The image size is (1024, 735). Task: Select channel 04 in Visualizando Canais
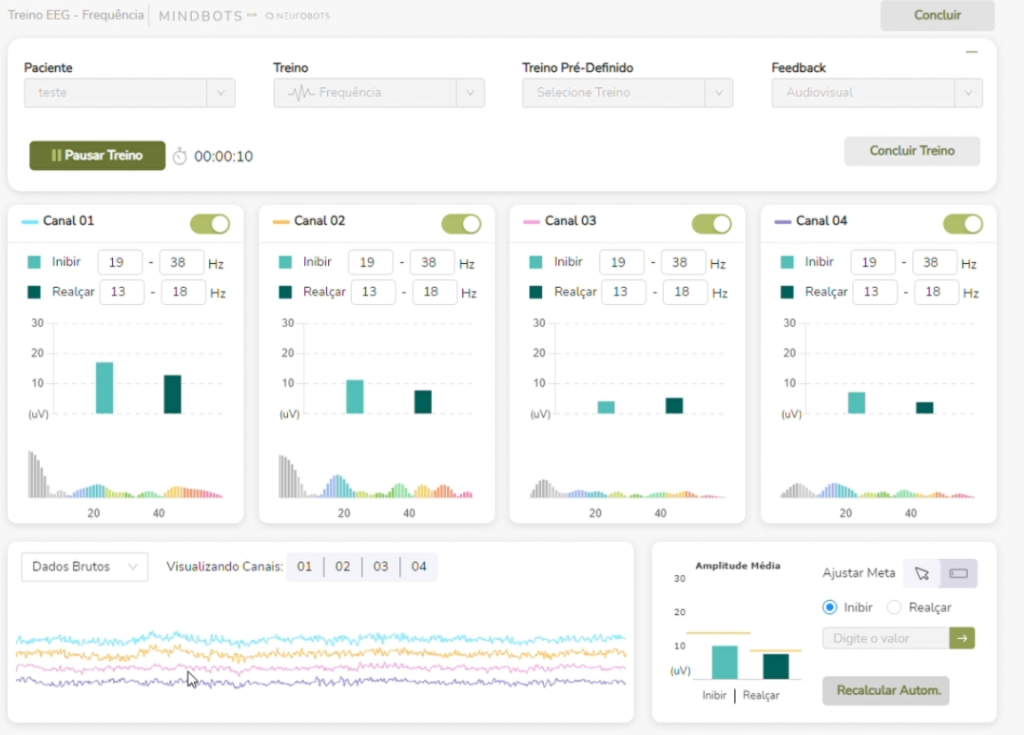click(x=419, y=566)
